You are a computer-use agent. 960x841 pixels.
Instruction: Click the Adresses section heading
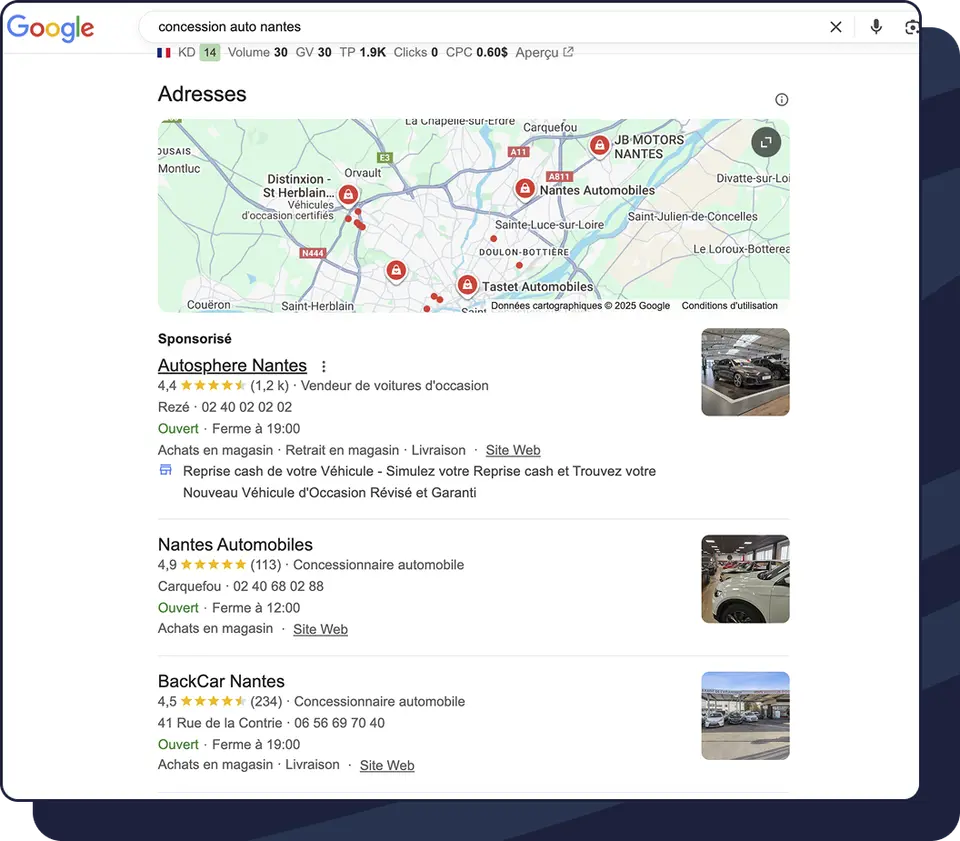(202, 94)
